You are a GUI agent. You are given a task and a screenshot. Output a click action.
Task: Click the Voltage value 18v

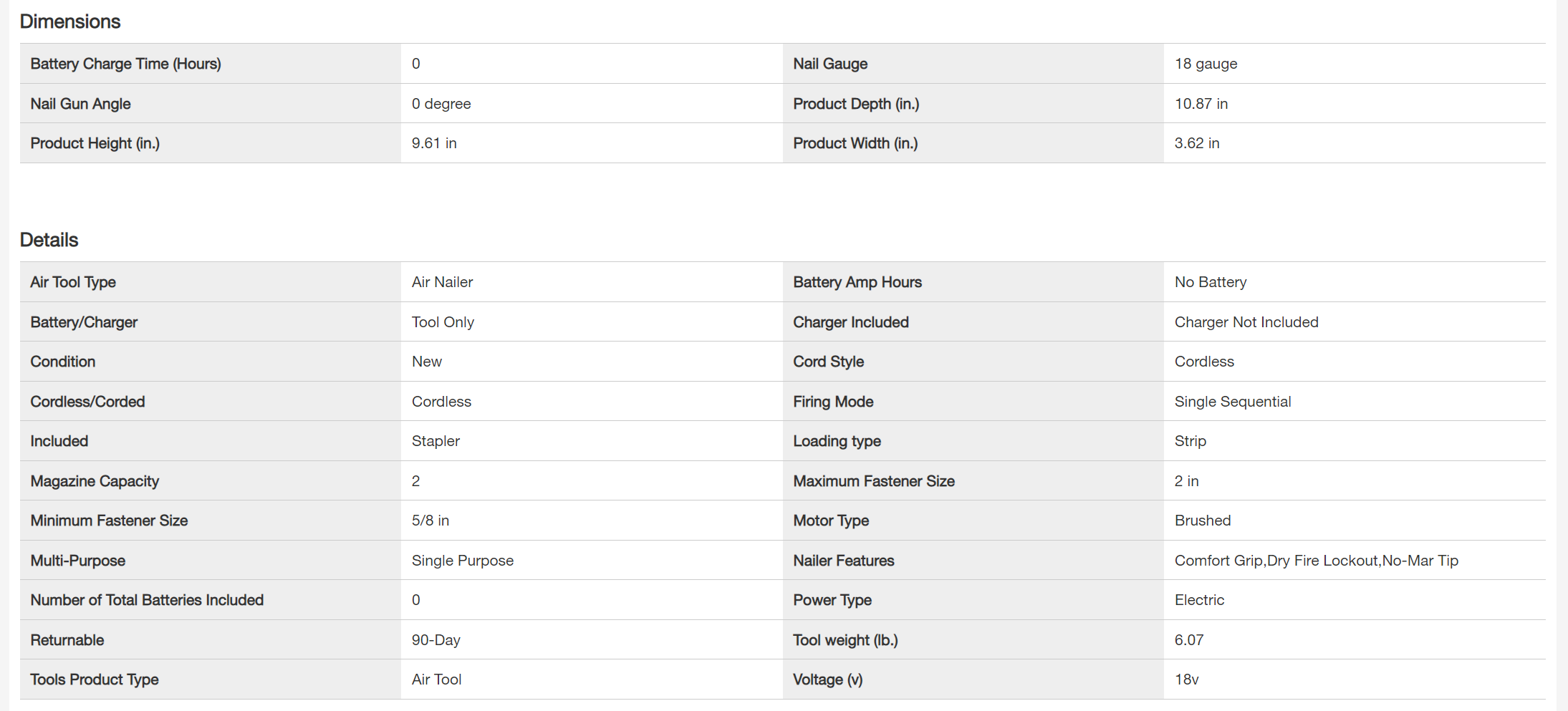(1186, 679)
